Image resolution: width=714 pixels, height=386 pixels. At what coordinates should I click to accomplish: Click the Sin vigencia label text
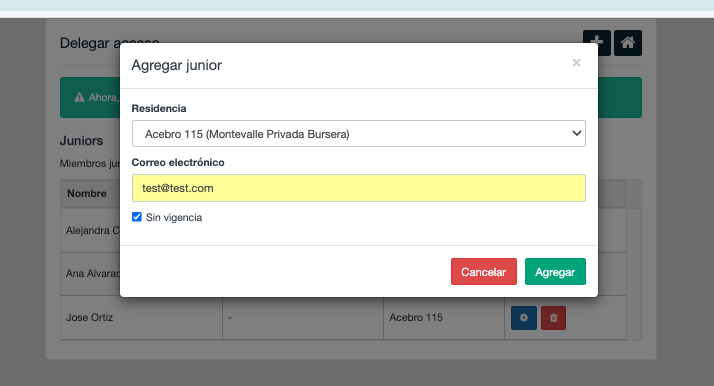click(x=174, y=218)
